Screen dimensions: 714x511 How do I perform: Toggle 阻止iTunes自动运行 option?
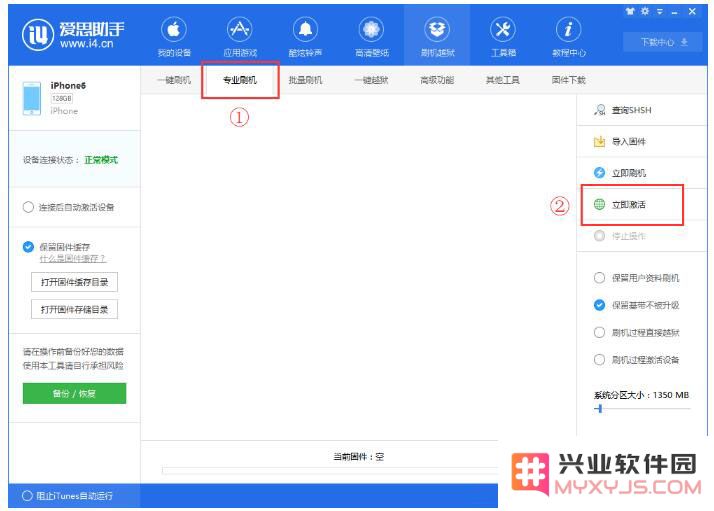coord(27,496)
